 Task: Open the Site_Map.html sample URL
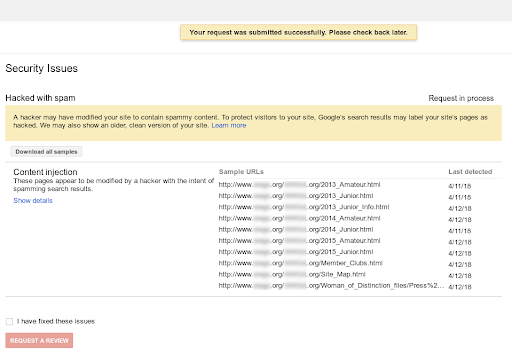pyautogui.click(x=292, y=274)
